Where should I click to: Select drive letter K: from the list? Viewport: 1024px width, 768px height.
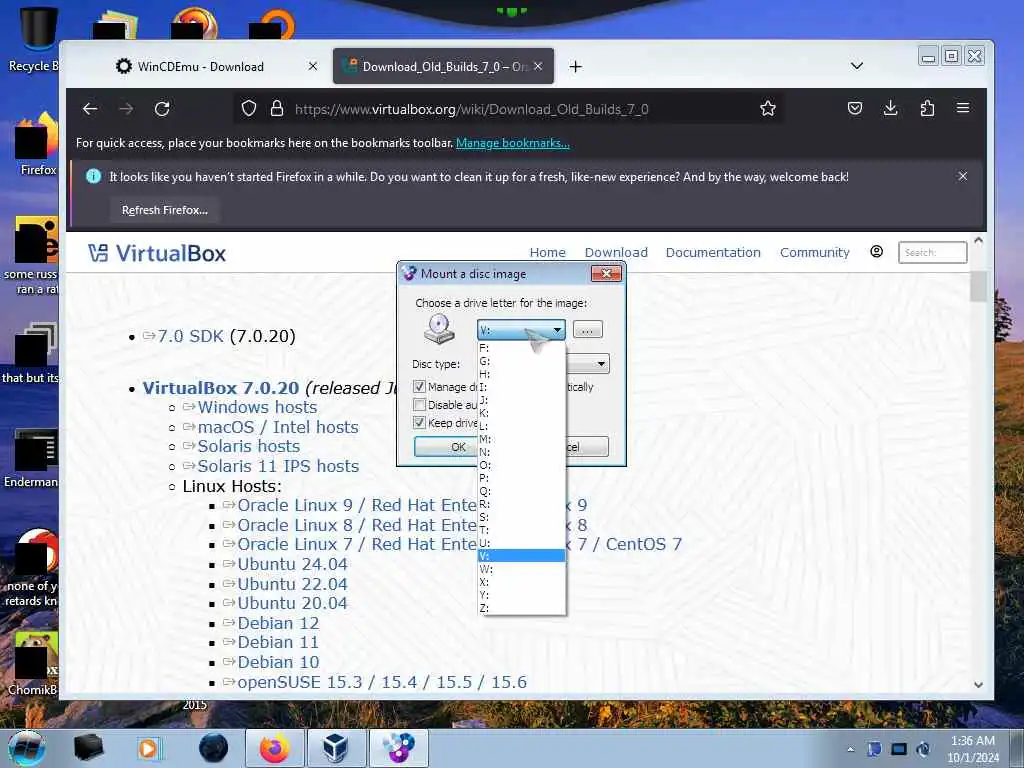(x=521, y=413)
